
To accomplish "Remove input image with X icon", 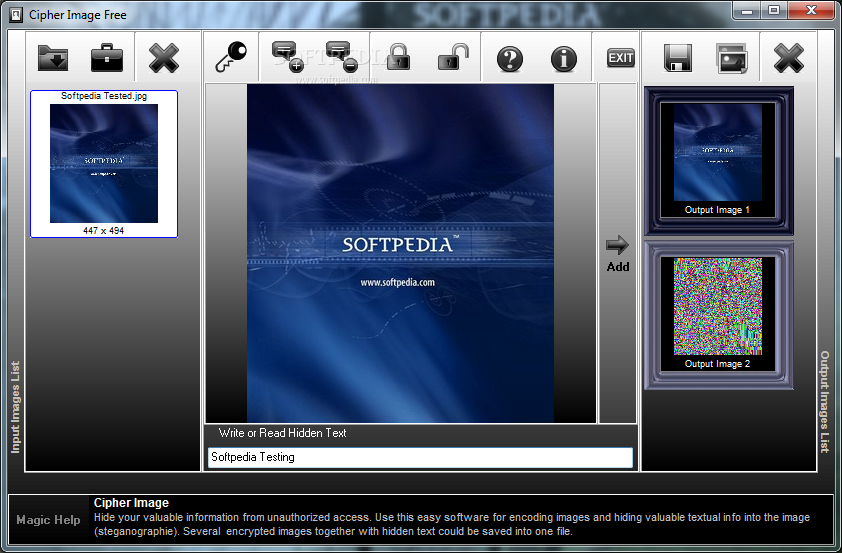I will [163, 58].
